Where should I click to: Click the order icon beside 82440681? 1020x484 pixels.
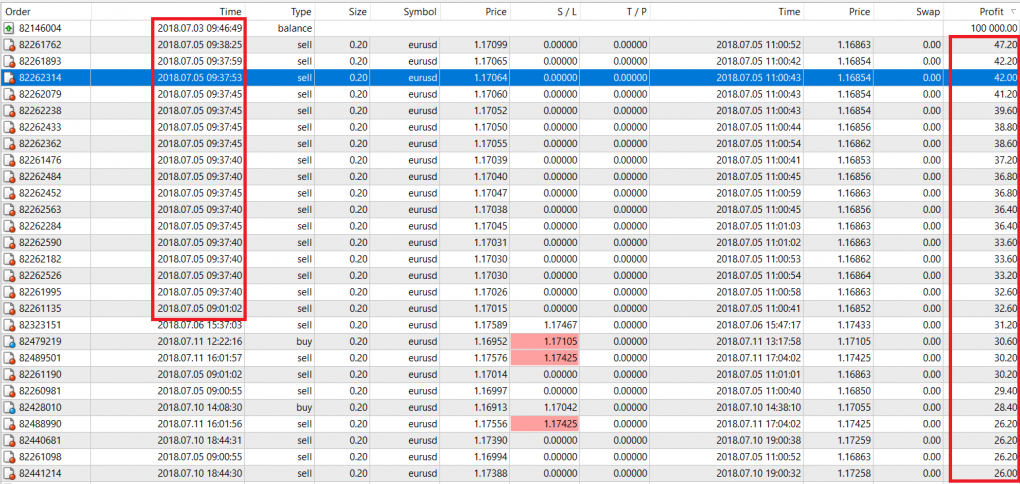point(8,440)
